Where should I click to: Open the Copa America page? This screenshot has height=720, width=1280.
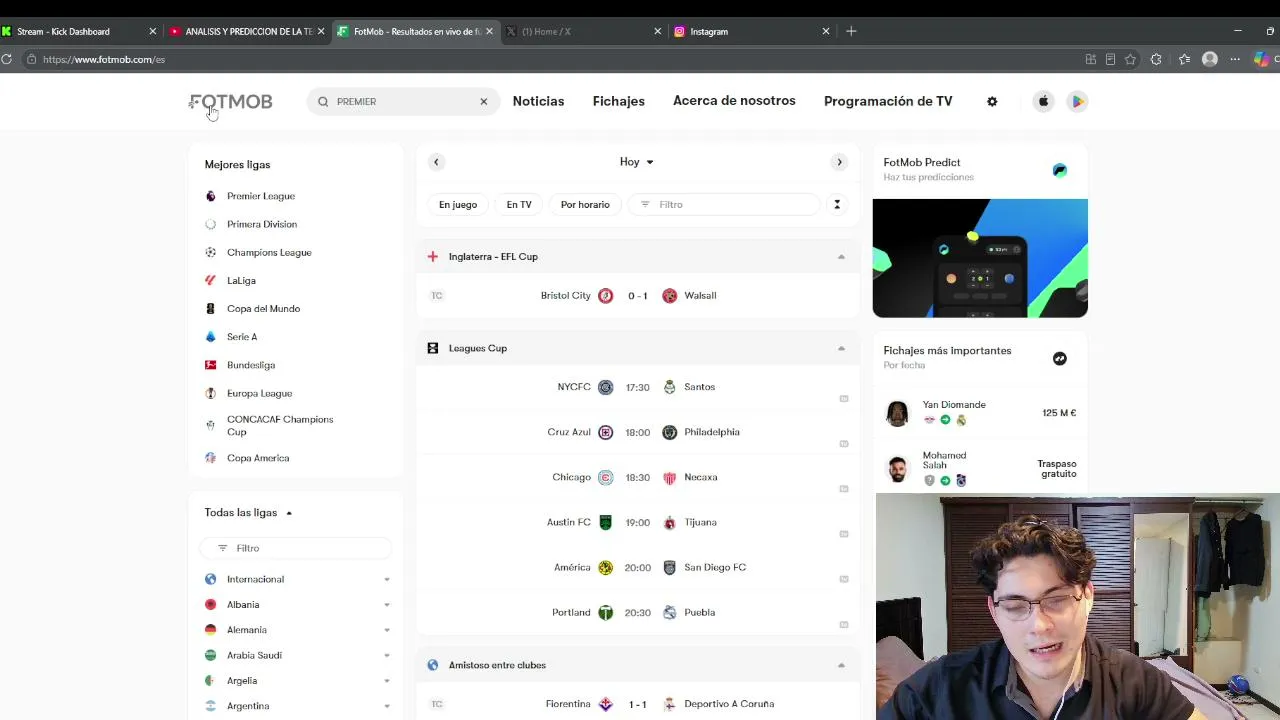[x=258, y=458]
